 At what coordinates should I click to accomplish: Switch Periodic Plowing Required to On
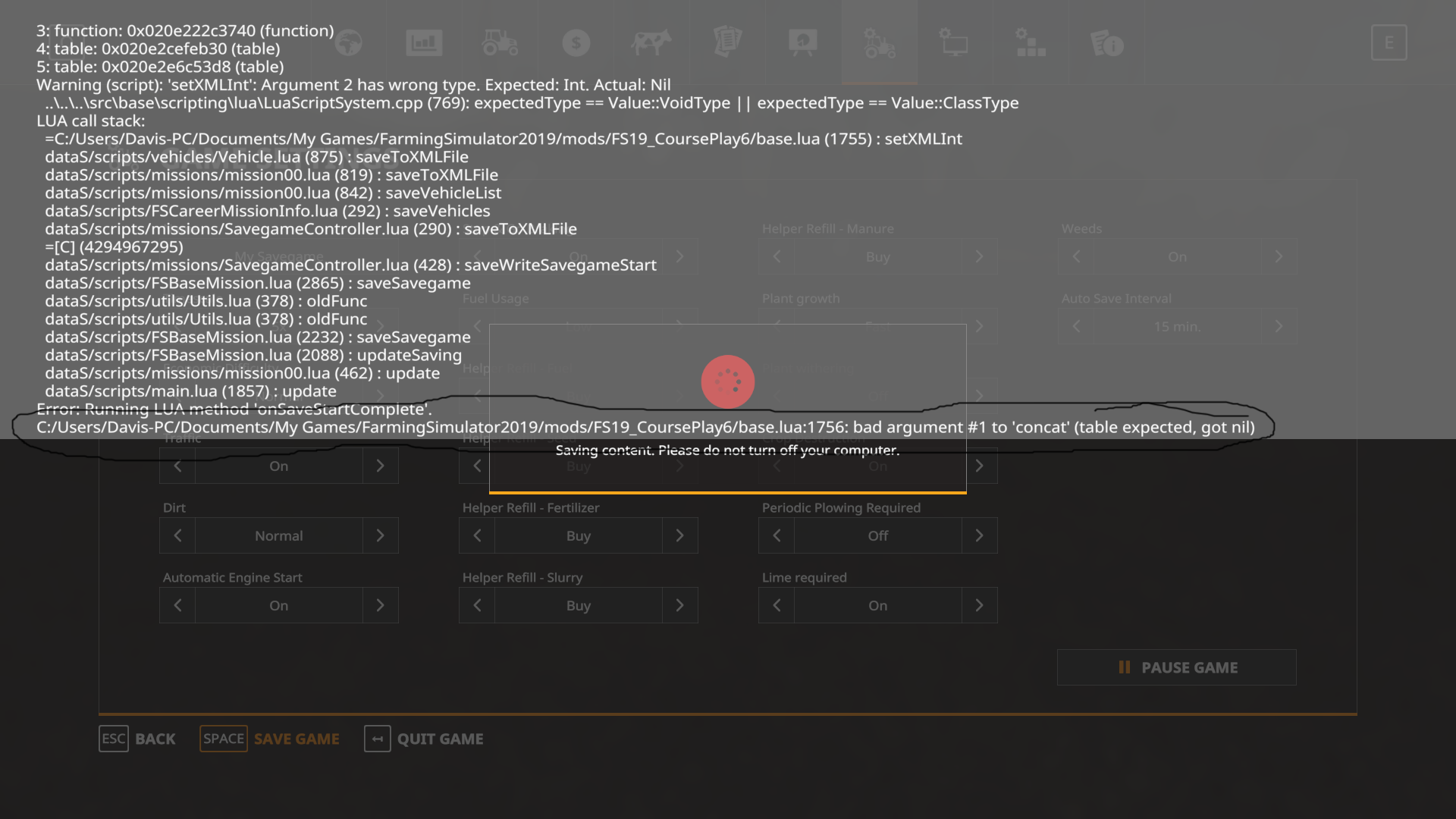coord(979,535)
